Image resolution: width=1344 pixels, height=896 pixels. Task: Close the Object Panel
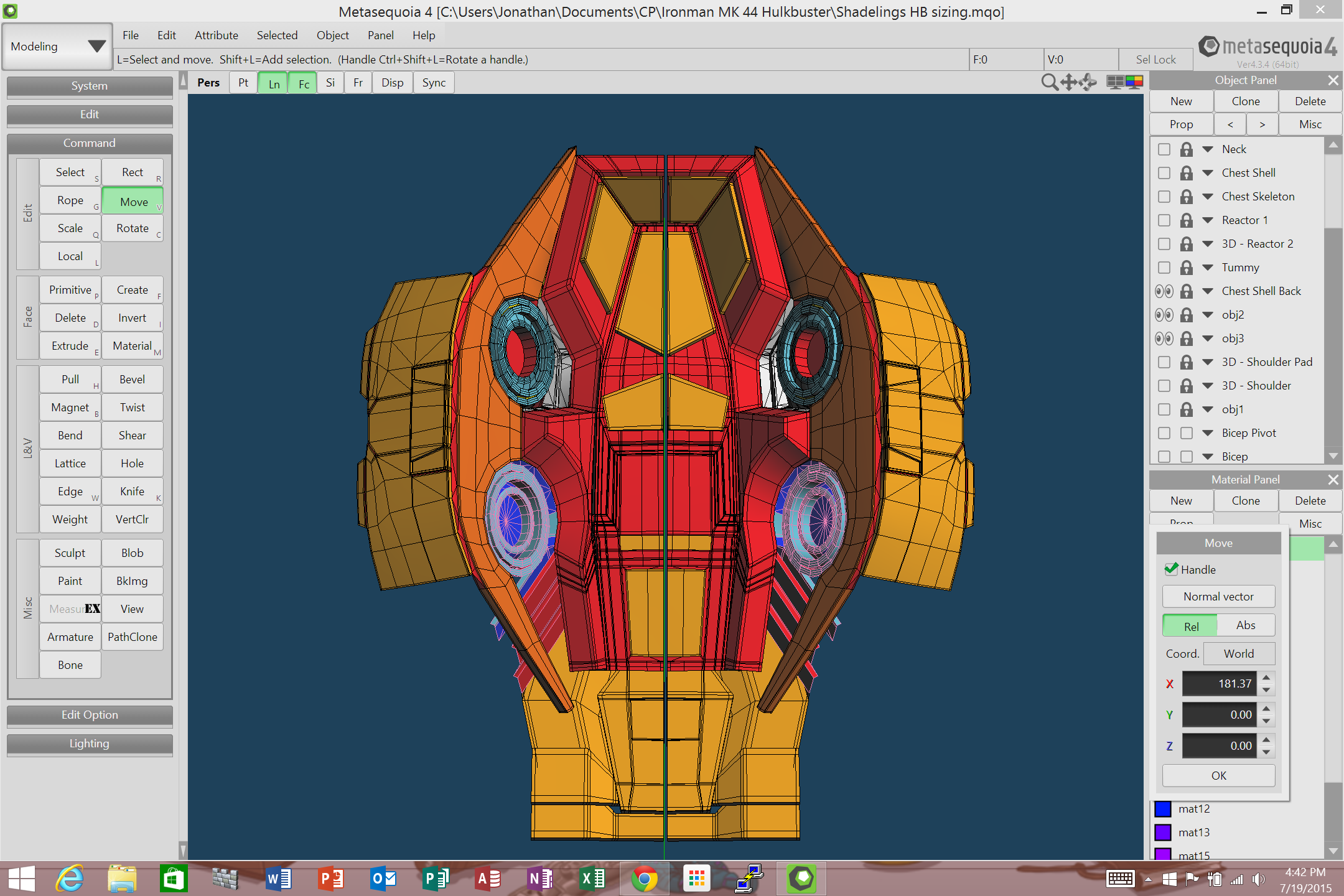[x=1333, y=80]
